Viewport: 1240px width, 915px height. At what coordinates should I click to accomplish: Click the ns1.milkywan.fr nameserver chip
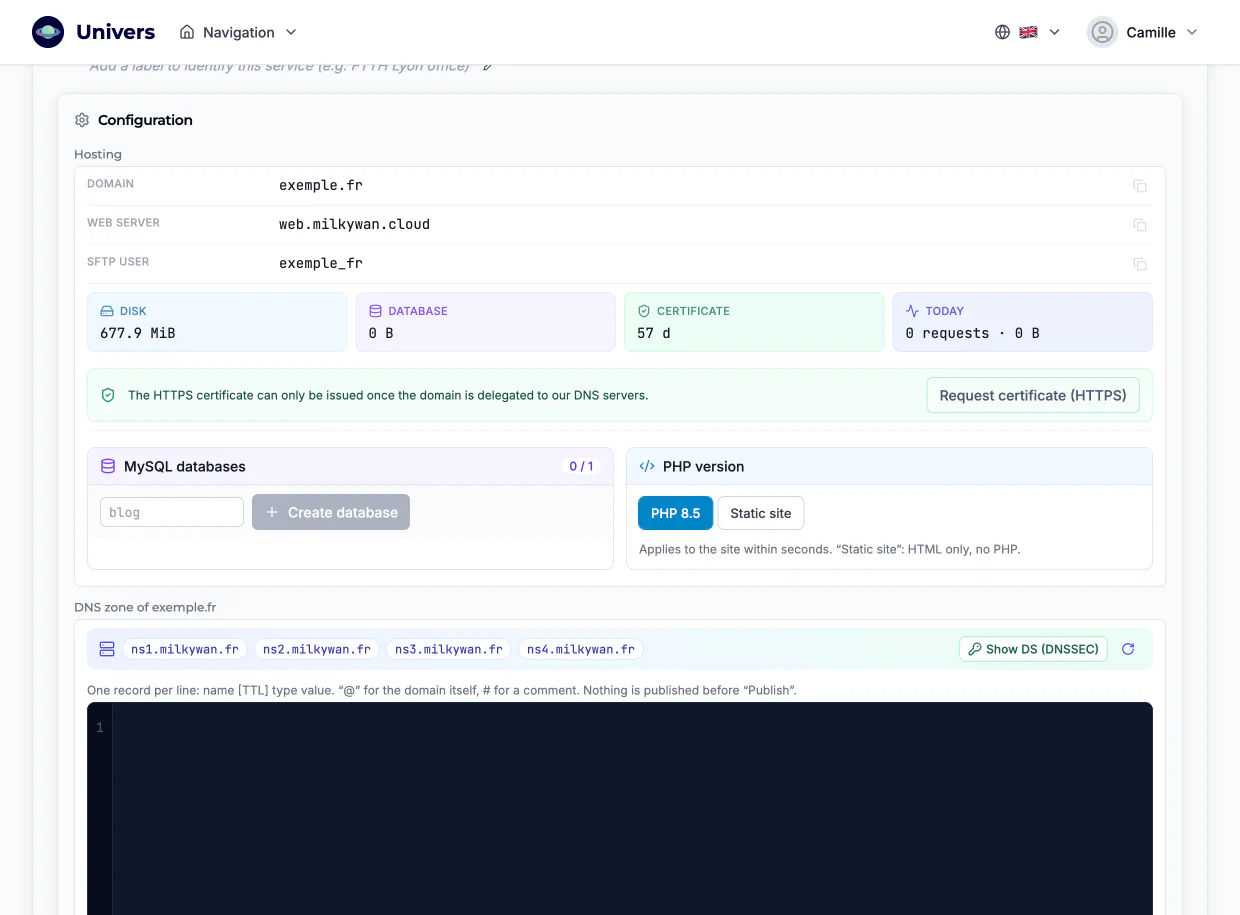coord(185,649)
